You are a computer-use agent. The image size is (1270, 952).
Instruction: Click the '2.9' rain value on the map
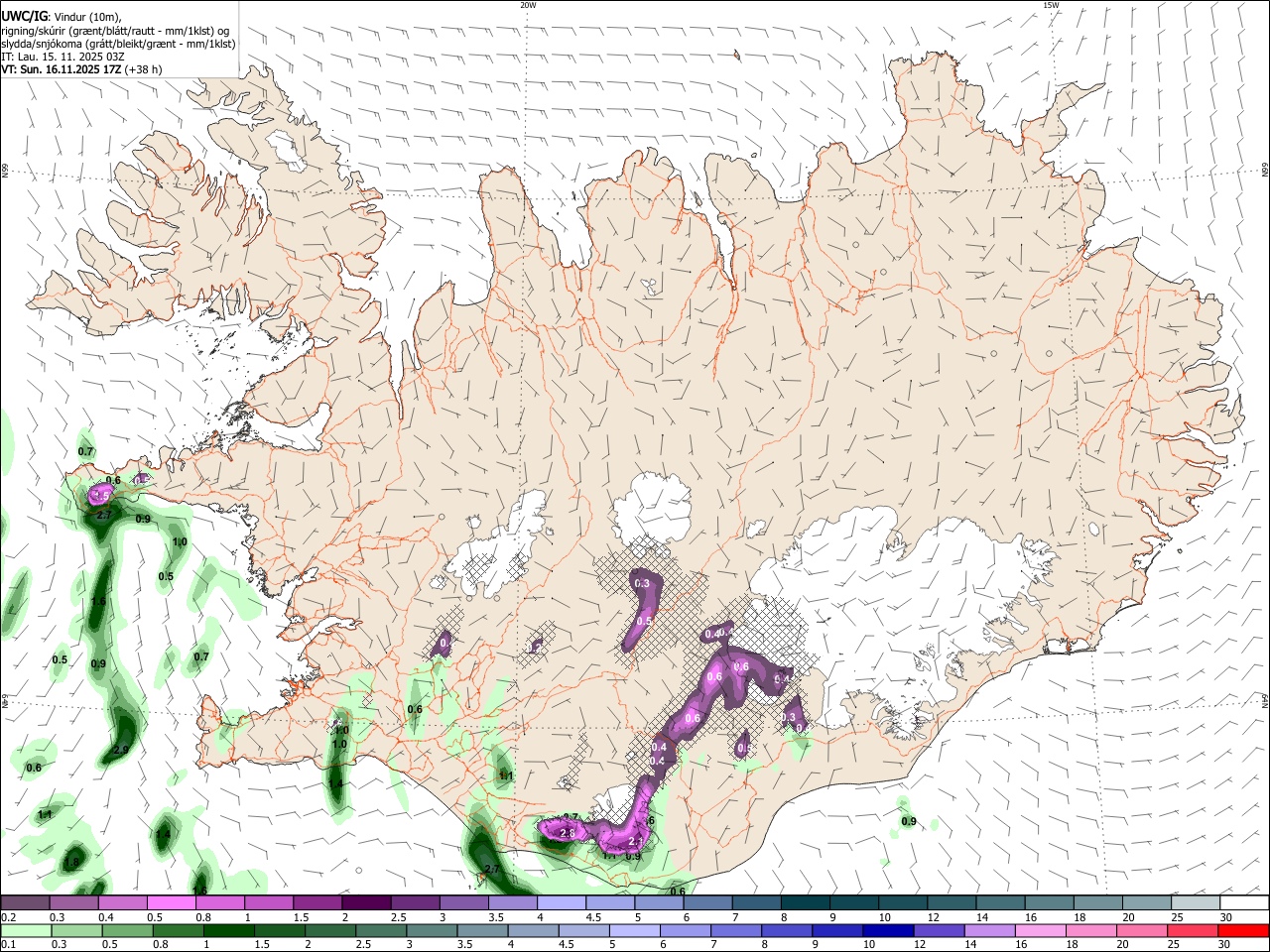121,750
